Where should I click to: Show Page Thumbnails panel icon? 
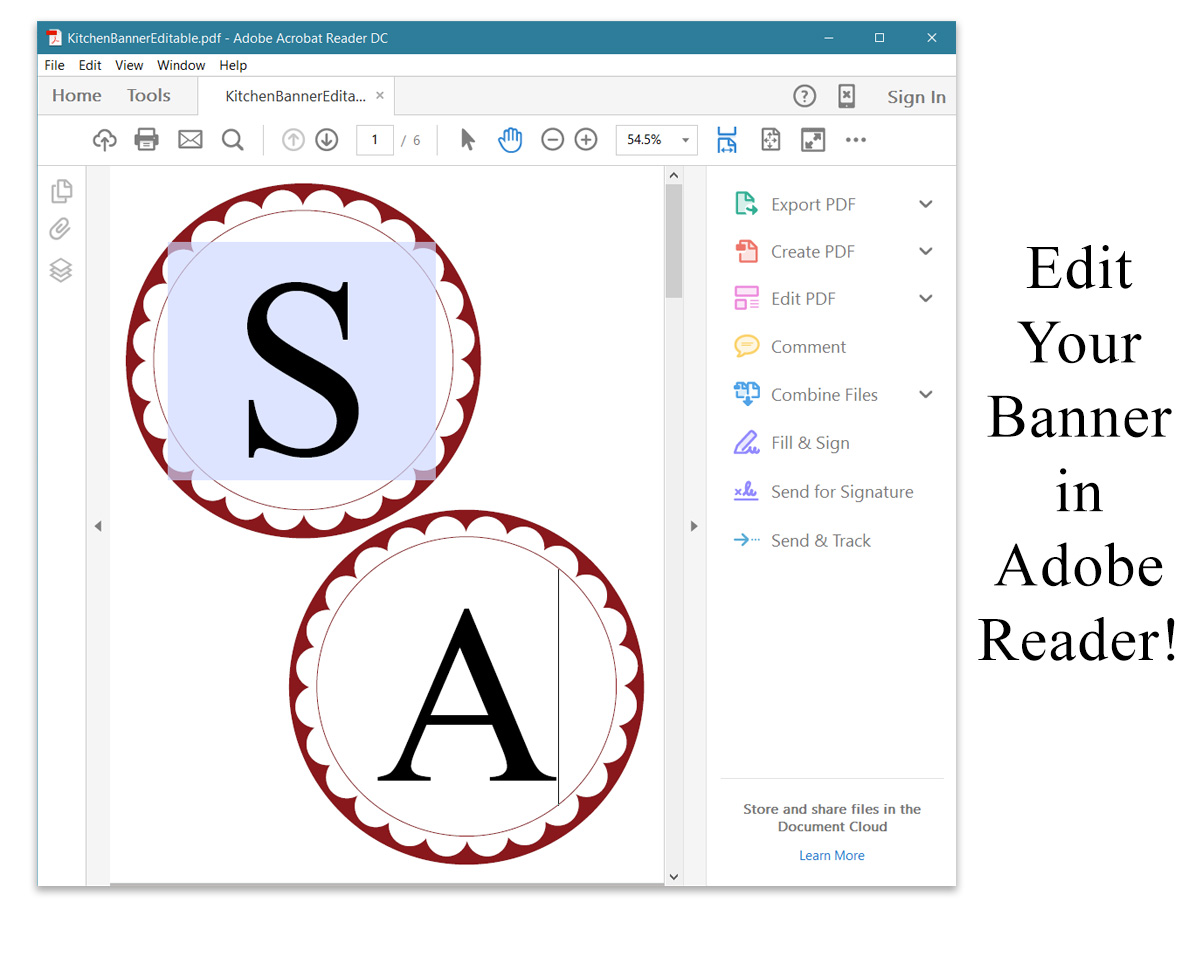61,190
